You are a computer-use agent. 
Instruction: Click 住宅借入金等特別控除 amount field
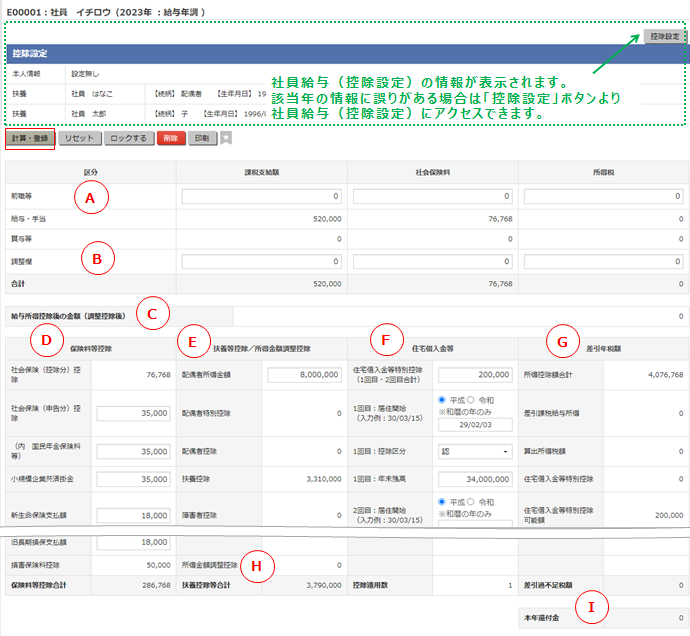click(x=475, y=375)
